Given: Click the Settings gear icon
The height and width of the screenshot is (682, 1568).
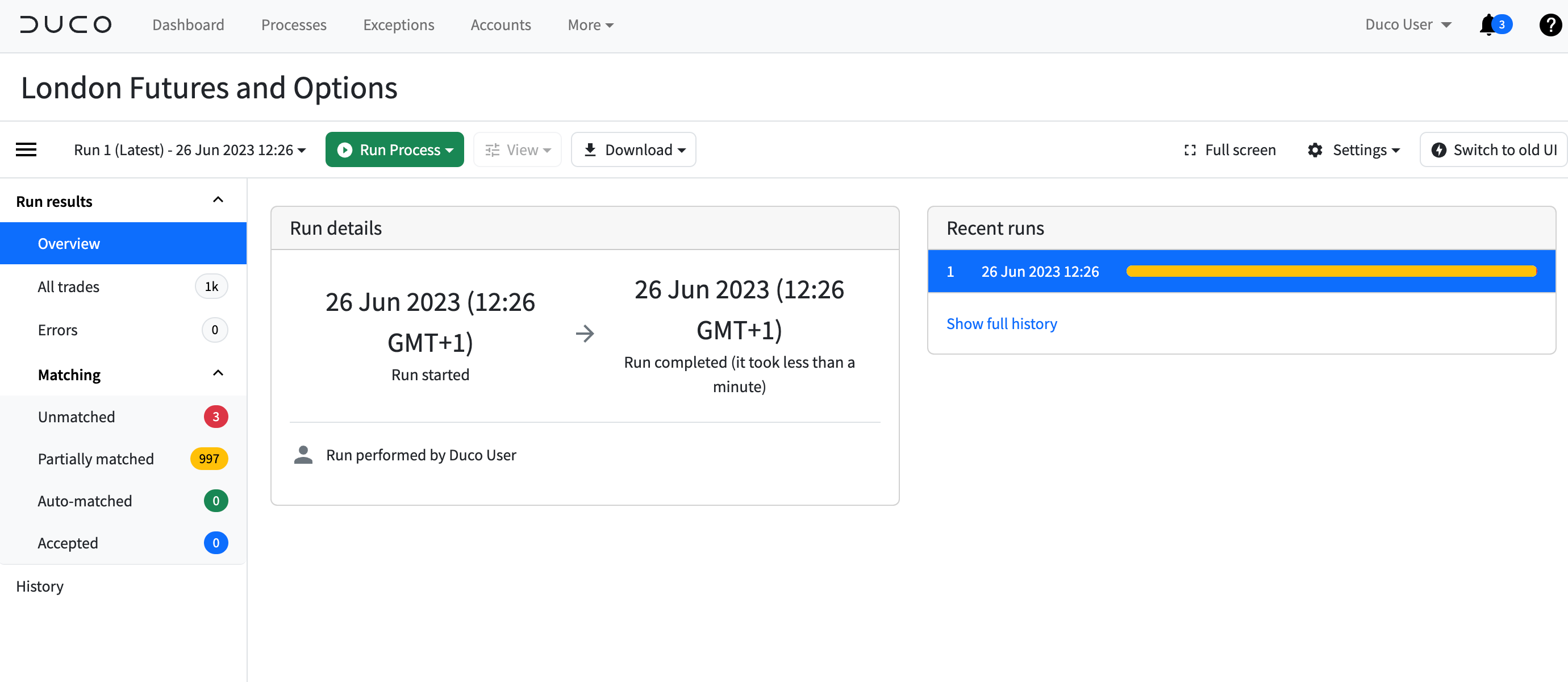Looking at the screenshot, I should (x=1315, y=149).
